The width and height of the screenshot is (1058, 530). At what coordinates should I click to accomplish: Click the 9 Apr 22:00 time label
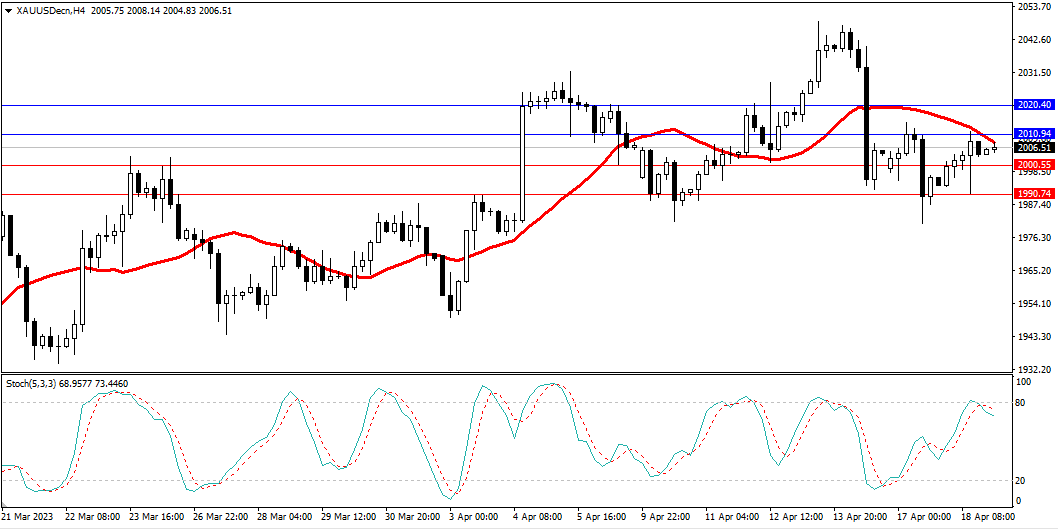(x=667, y=516)
